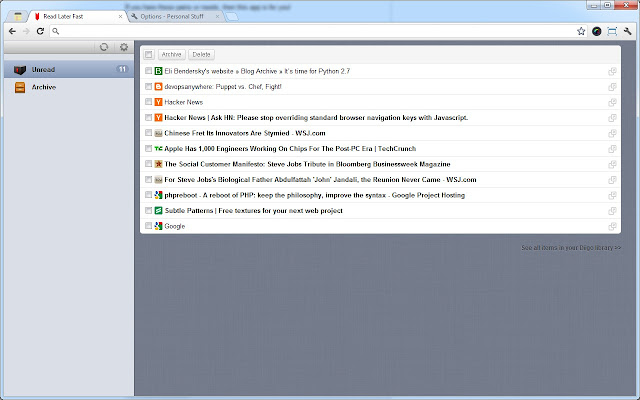Open page icon for phpreboot row
Image resolution: width=640 pixels, height=400 pixels.
tap(612, 196)
